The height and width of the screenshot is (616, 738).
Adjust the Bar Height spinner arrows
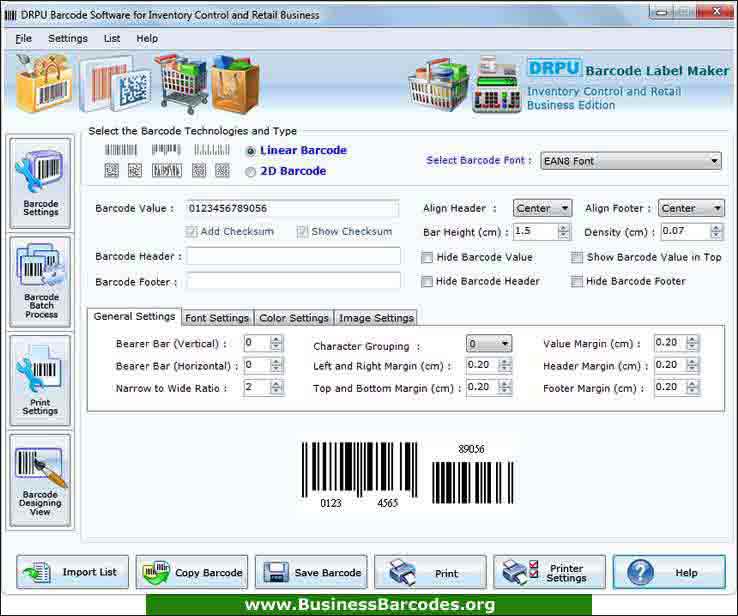[563, 231]
